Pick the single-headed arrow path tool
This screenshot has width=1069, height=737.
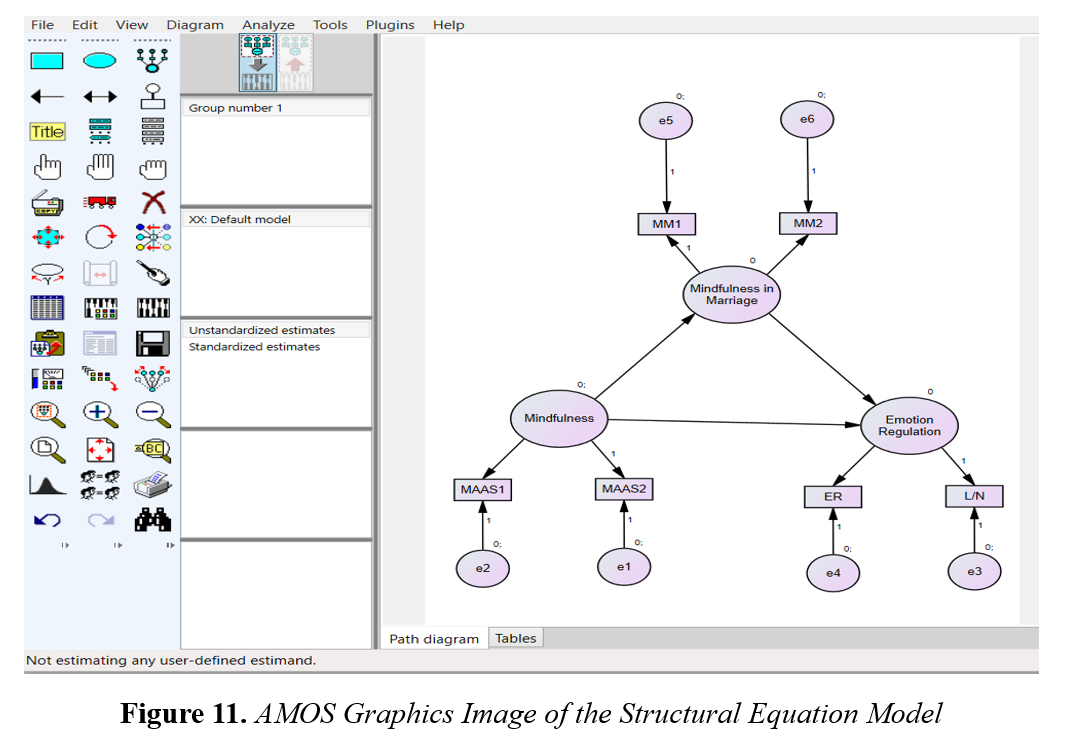click(46, 97)
